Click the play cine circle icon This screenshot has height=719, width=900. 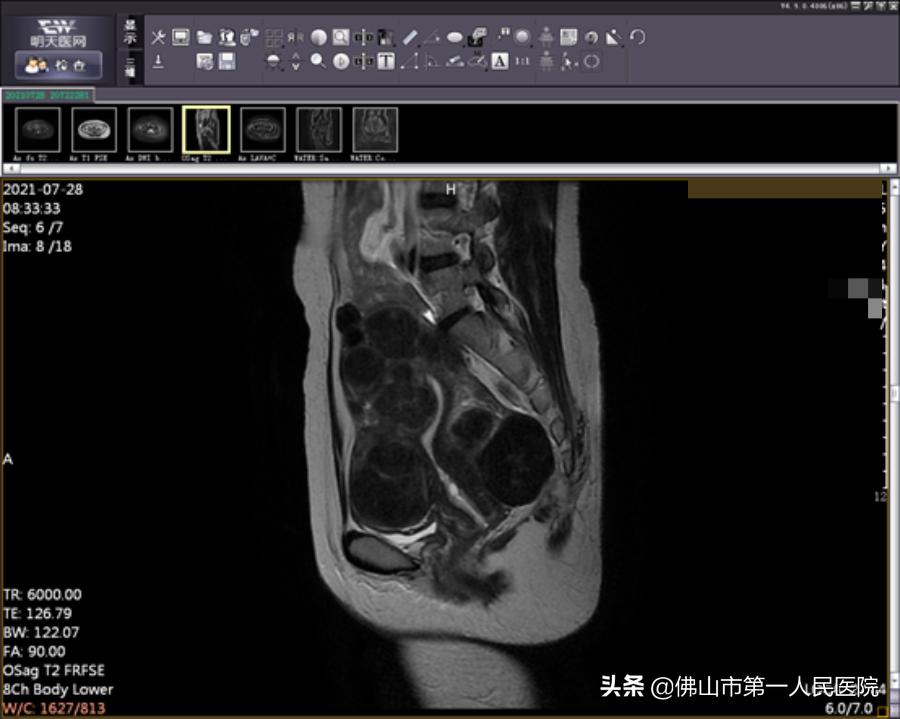coord(341,61)
